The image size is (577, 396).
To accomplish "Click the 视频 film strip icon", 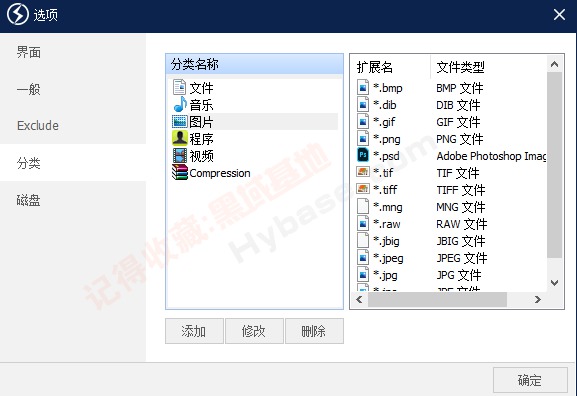I will (x=180, y=156).
